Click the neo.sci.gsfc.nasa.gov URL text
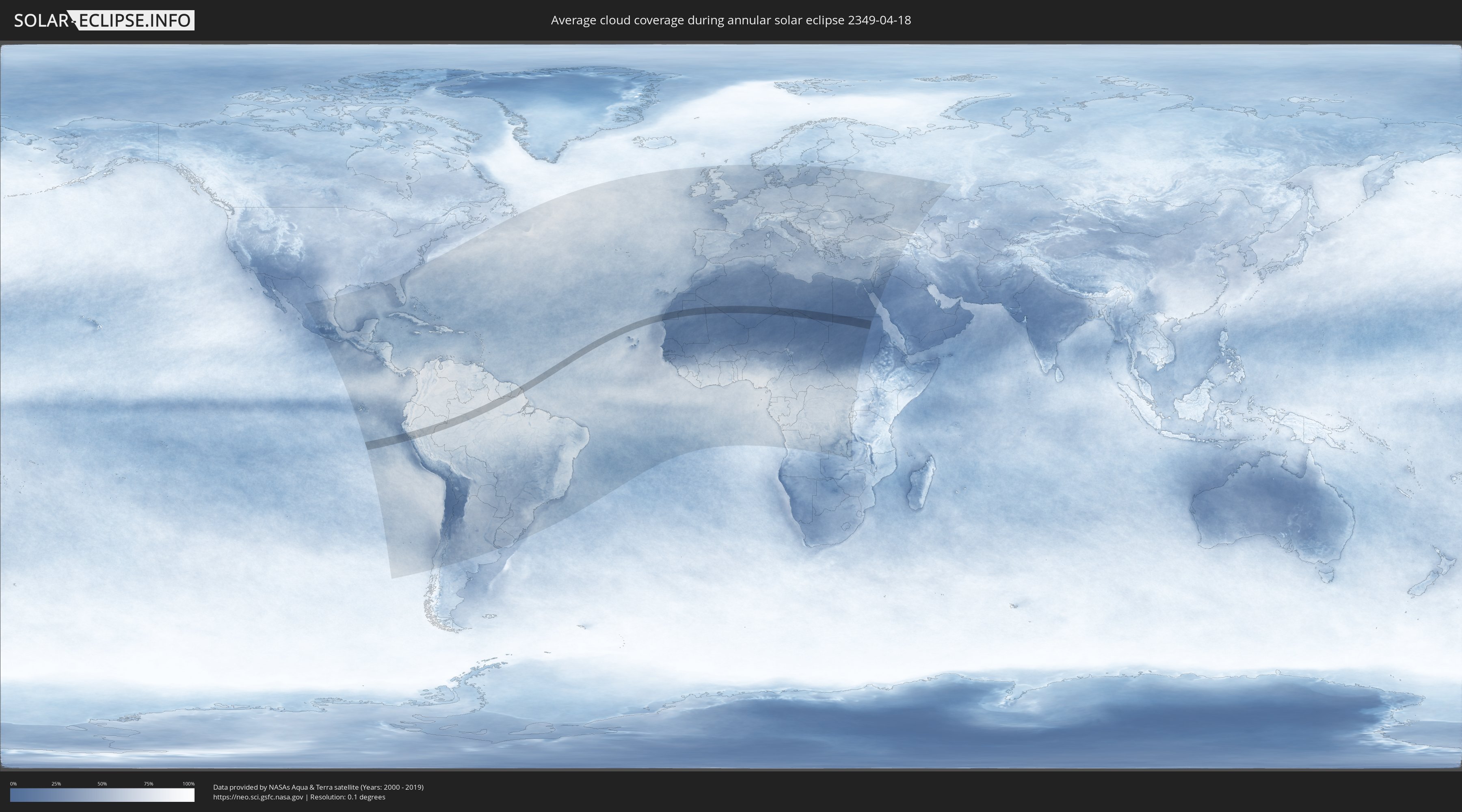This screenshot has width=1462, height=812. [x=258, y=797]
